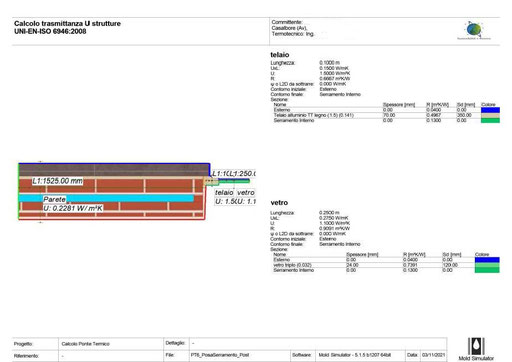Click the 'vetro' section heading
Screen dimensions: 512x362
[279, 203]
